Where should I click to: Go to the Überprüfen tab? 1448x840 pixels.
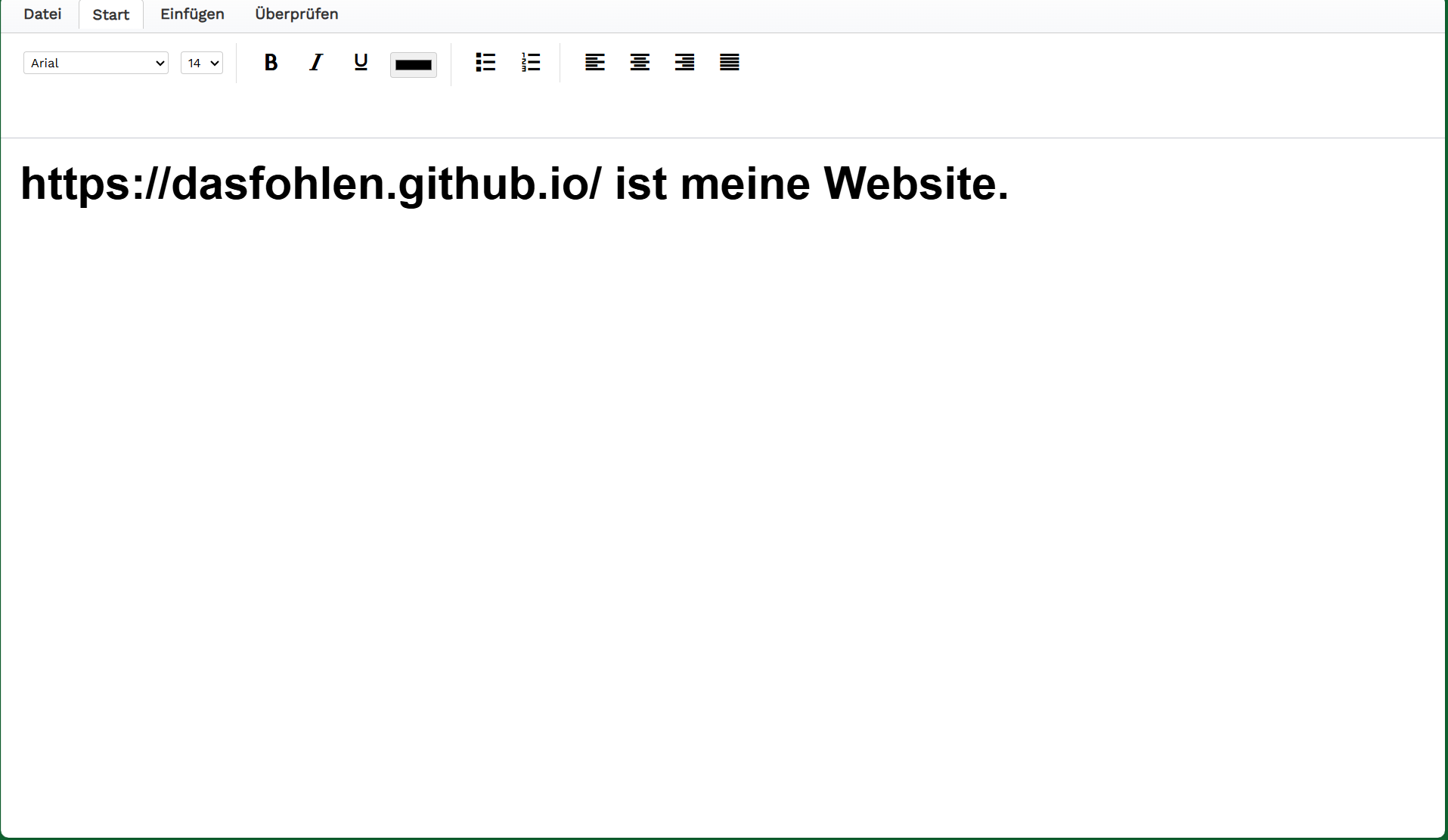296,14
